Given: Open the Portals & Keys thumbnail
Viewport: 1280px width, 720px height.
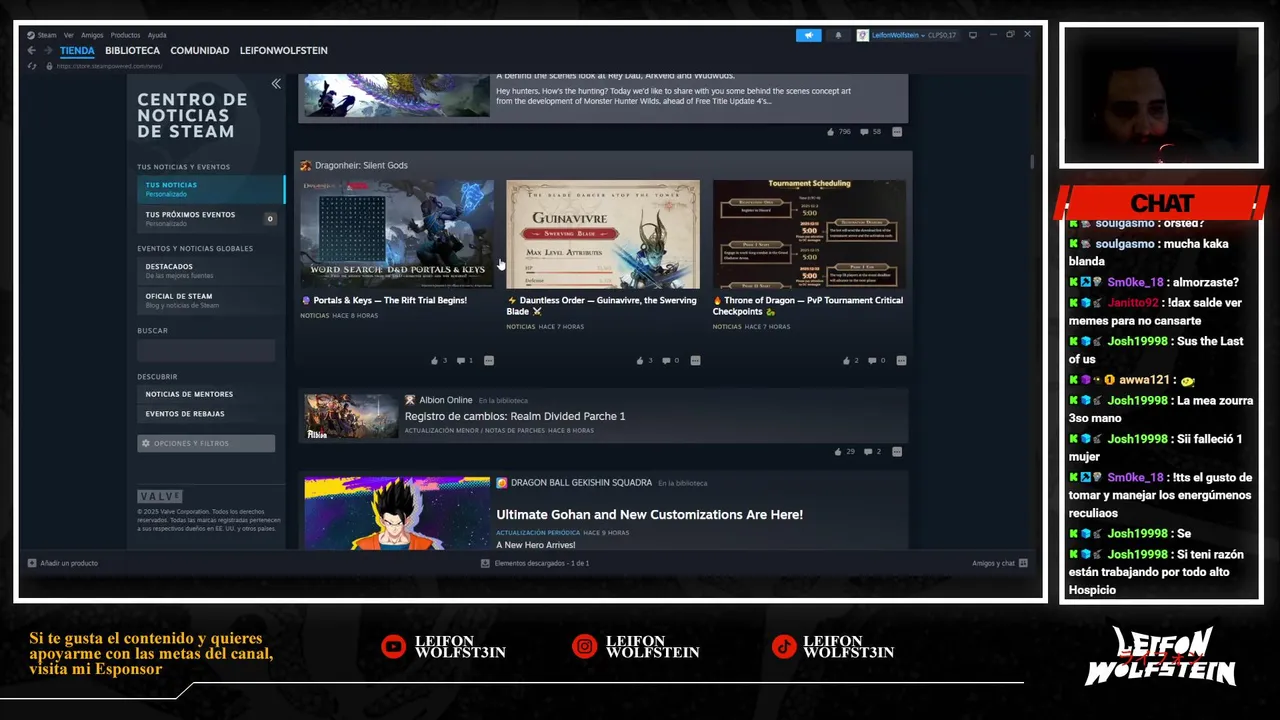Looking at the screenshot, I should pyautogui.click(x=397, y=234).
